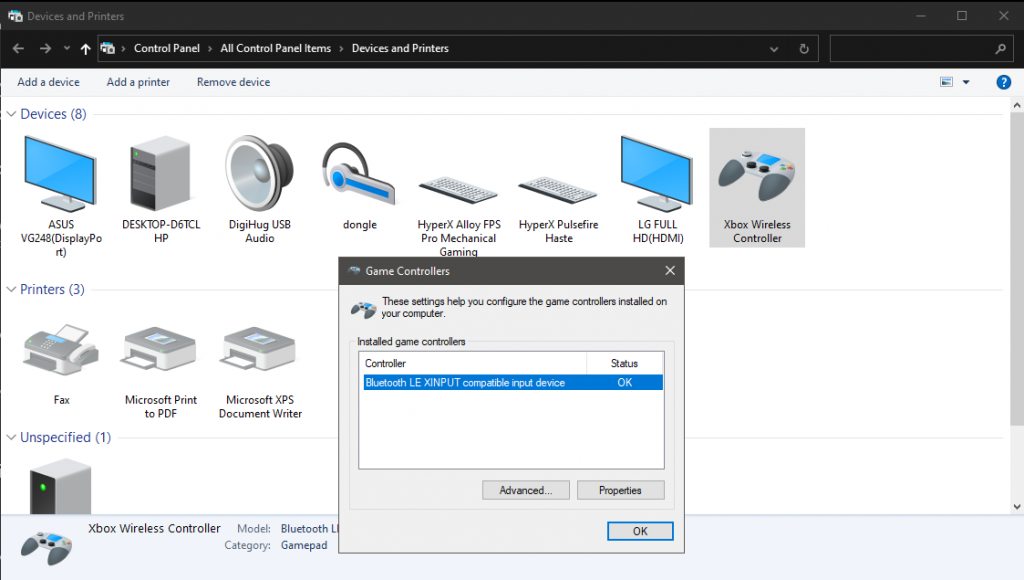
Task: Click the Unspecified (1) group header text
Action: click(65, 438)
